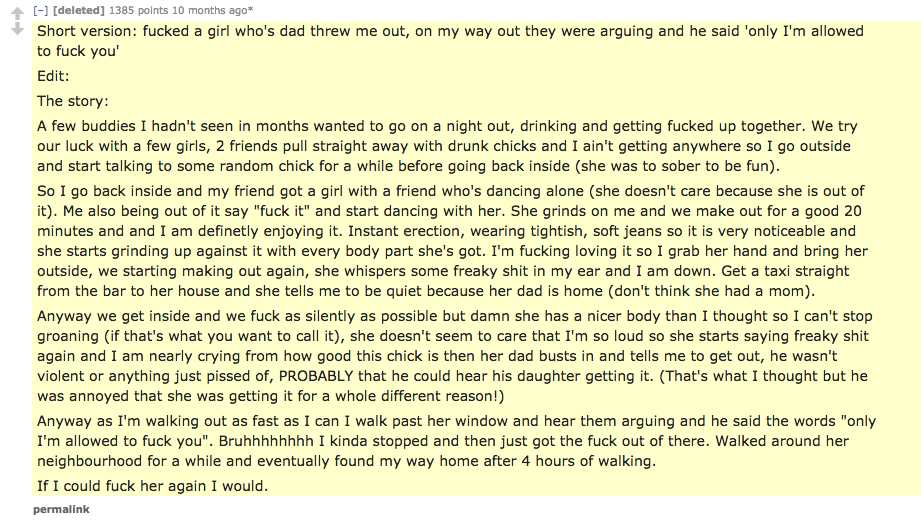This screenshot has width=921, height=524.
Task: Click the capitalized word "PROBABLY"
Action: 316,376
